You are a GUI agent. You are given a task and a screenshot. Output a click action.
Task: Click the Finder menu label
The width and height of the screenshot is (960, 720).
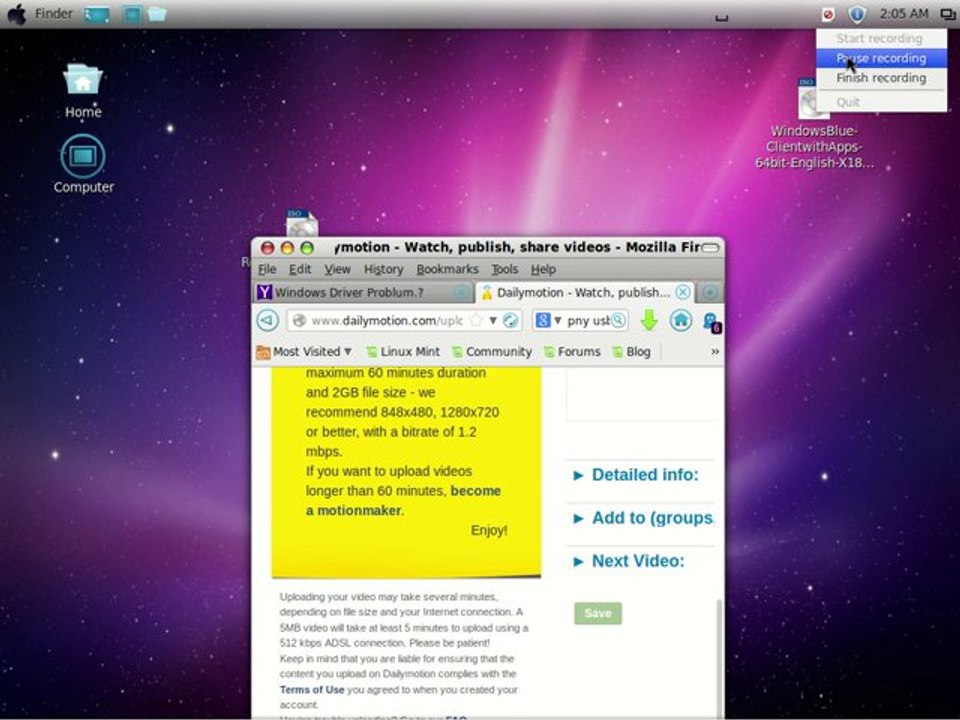[53, 13]
